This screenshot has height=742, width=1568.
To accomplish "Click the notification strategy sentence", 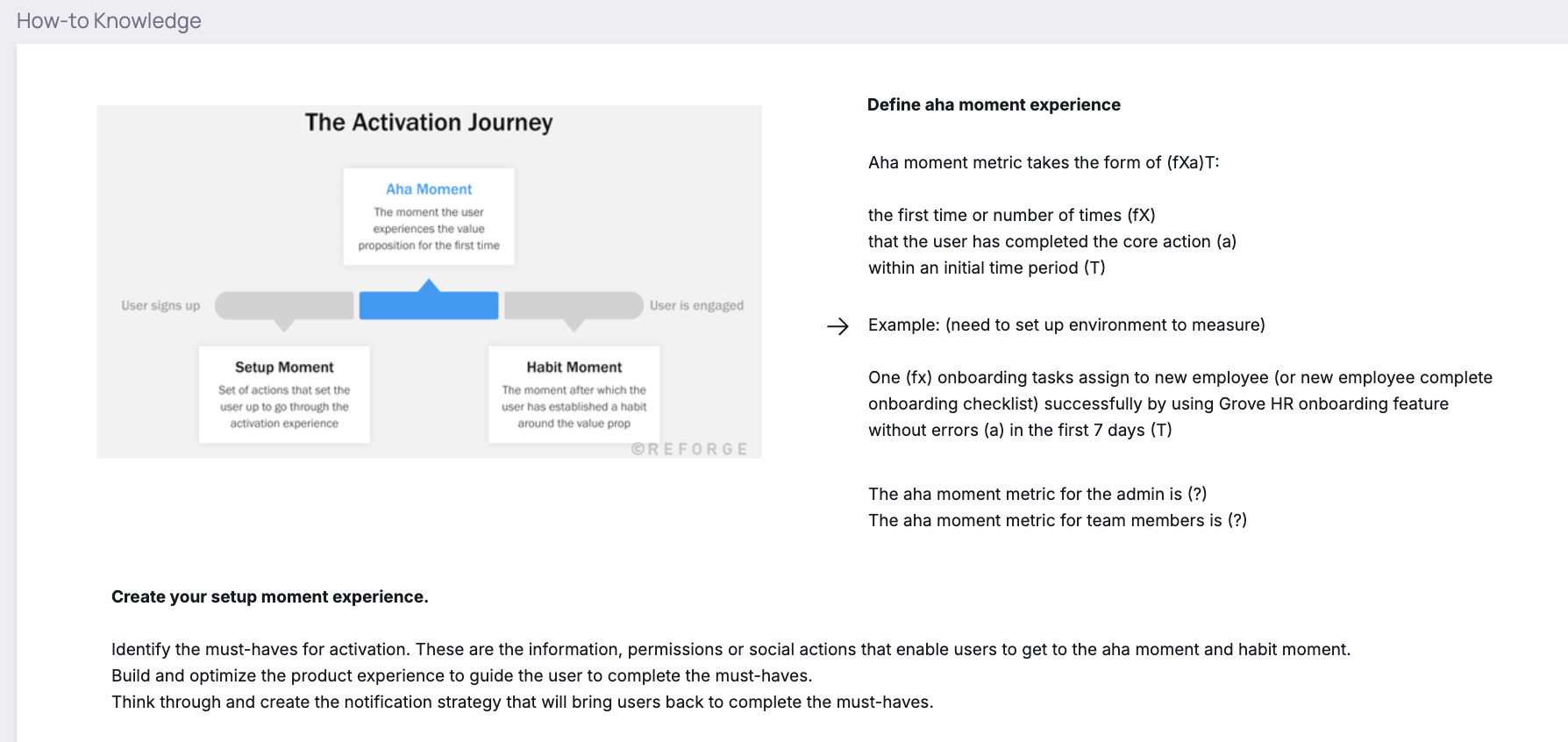I will tap(522, 702).
